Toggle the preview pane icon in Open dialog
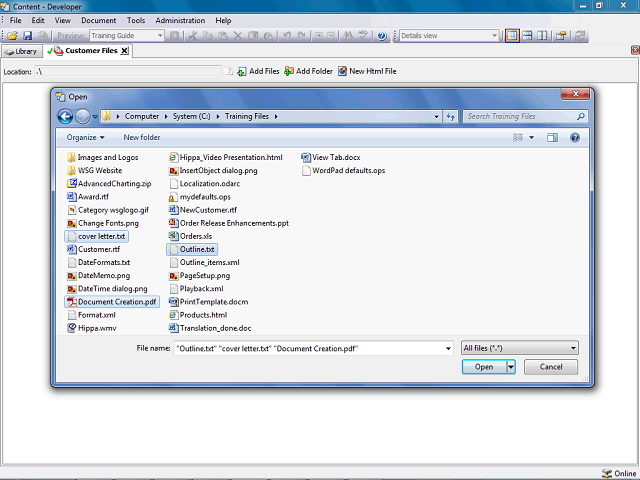The image size is (640, 480). tap(552, 138)
